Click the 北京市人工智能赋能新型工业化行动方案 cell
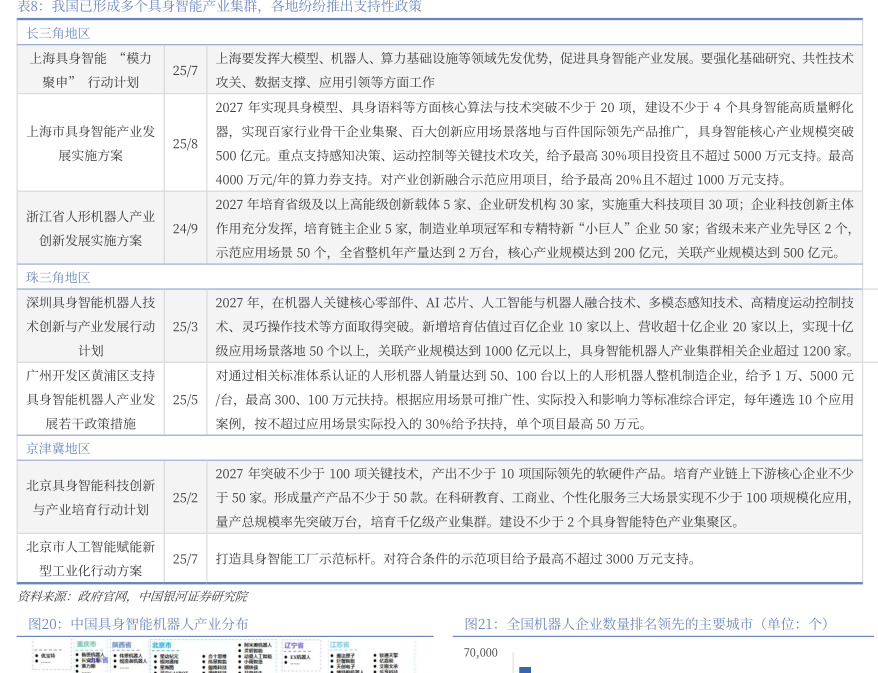 (90, 558)
